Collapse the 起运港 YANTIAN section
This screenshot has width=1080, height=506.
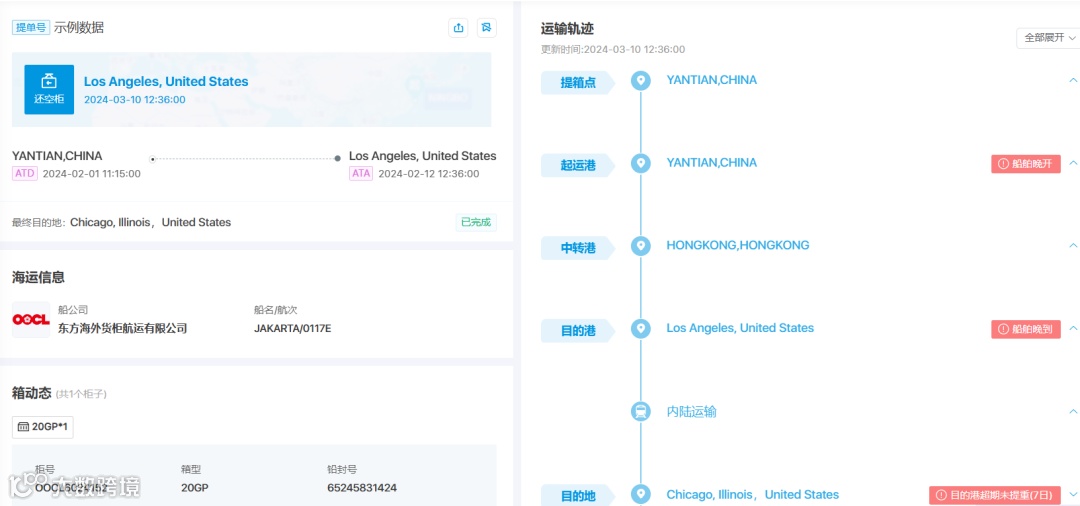coord(1072,163)
